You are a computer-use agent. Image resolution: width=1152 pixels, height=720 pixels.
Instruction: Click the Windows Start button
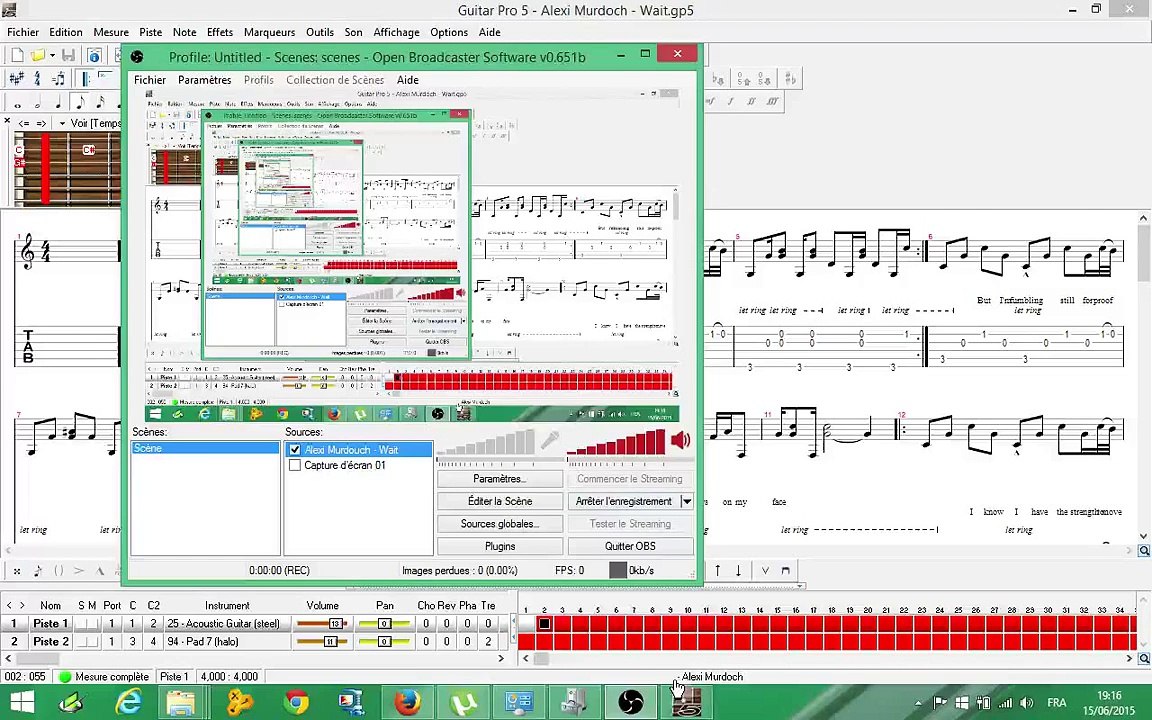[22, 703]
